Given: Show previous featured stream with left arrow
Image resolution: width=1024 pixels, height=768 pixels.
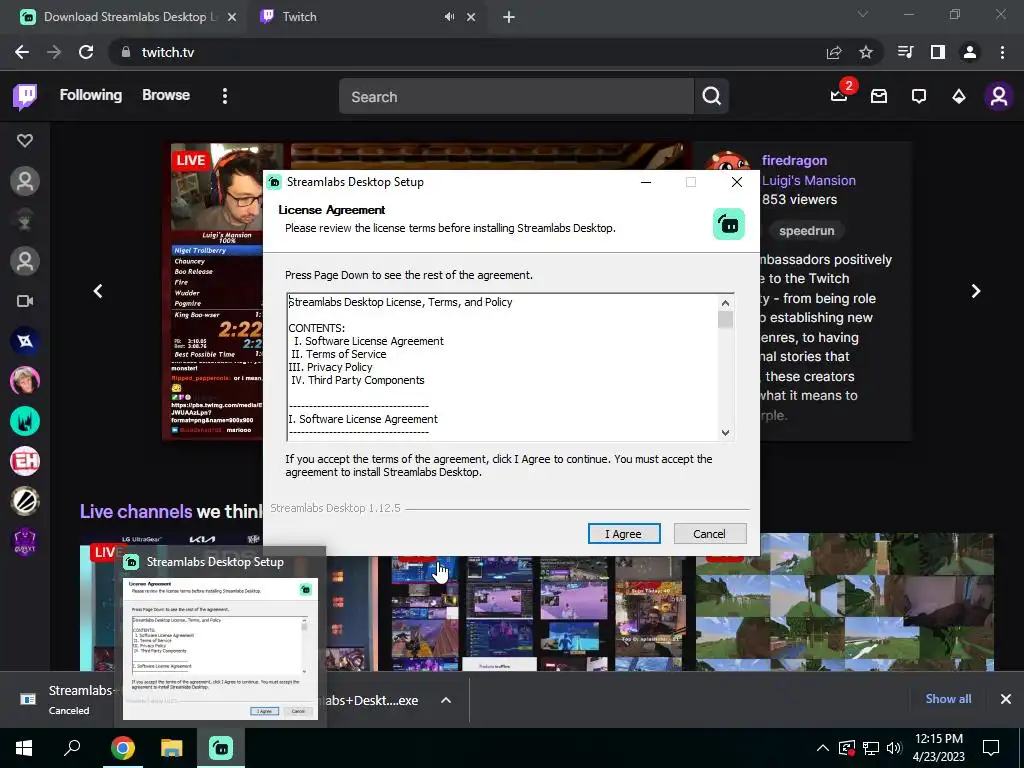Looking at the screenshot, I should 98,291.
